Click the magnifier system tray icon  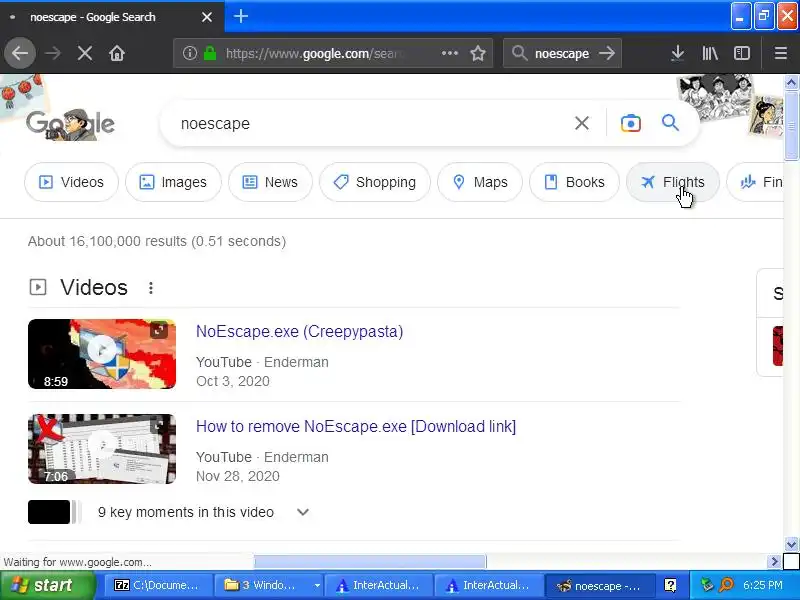point(726,585)
